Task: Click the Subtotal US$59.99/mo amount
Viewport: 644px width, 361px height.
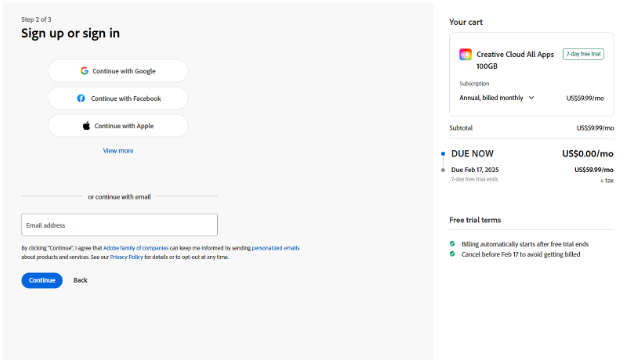Action: point(595,128)
